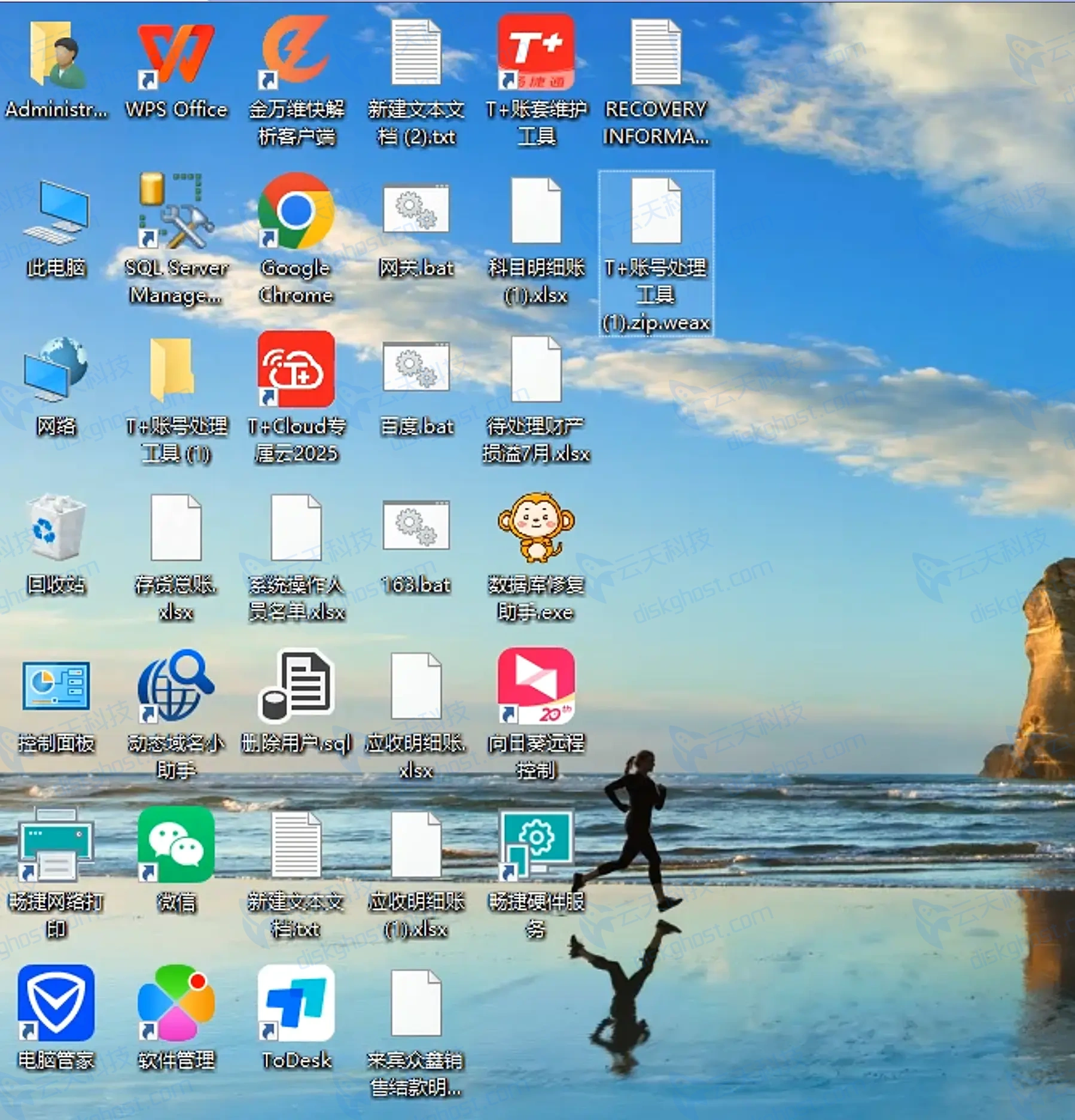Select the 系统操作人员名单.xlsx file

pos(296,528)
